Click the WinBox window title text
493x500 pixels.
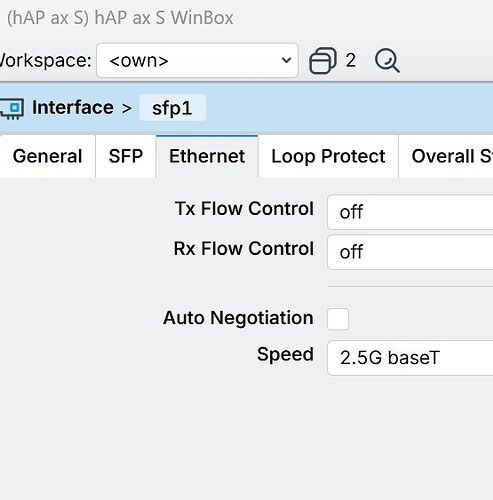pos(120,18)
